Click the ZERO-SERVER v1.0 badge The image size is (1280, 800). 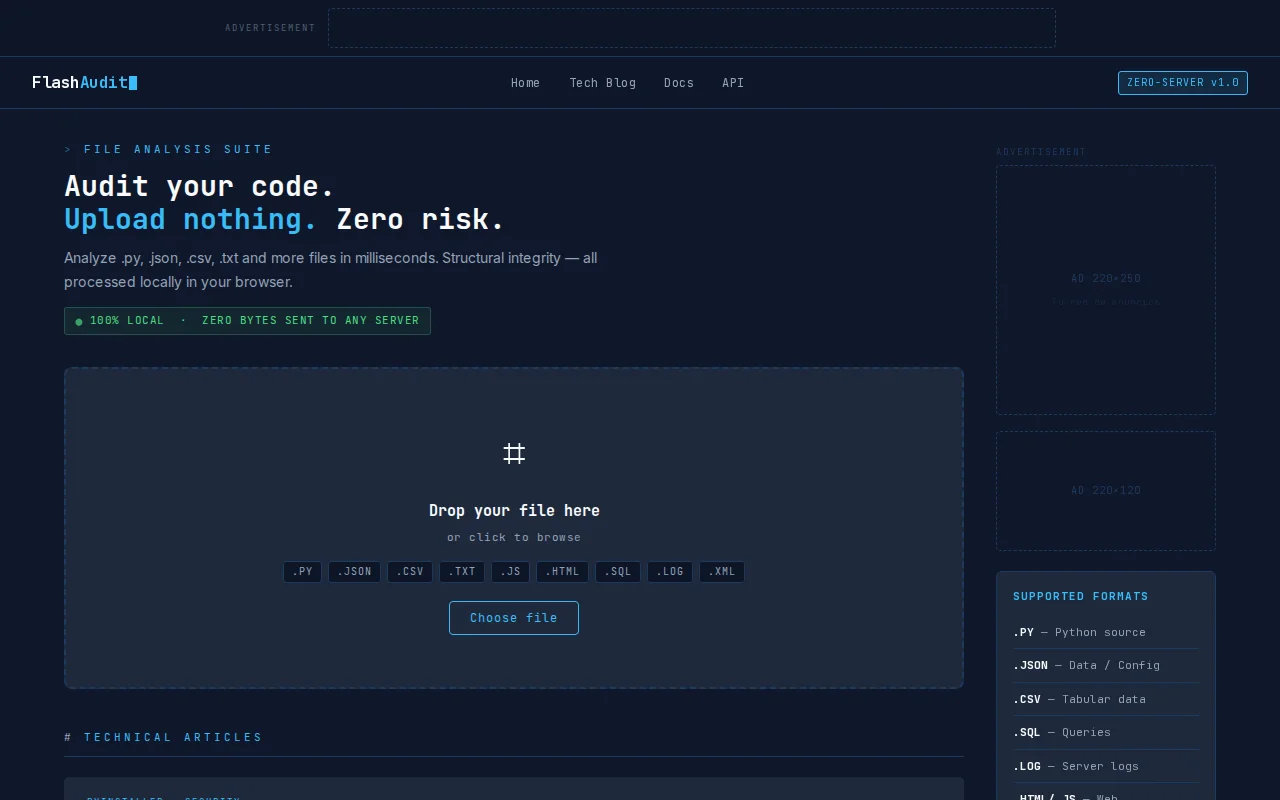pos(1182,83)
